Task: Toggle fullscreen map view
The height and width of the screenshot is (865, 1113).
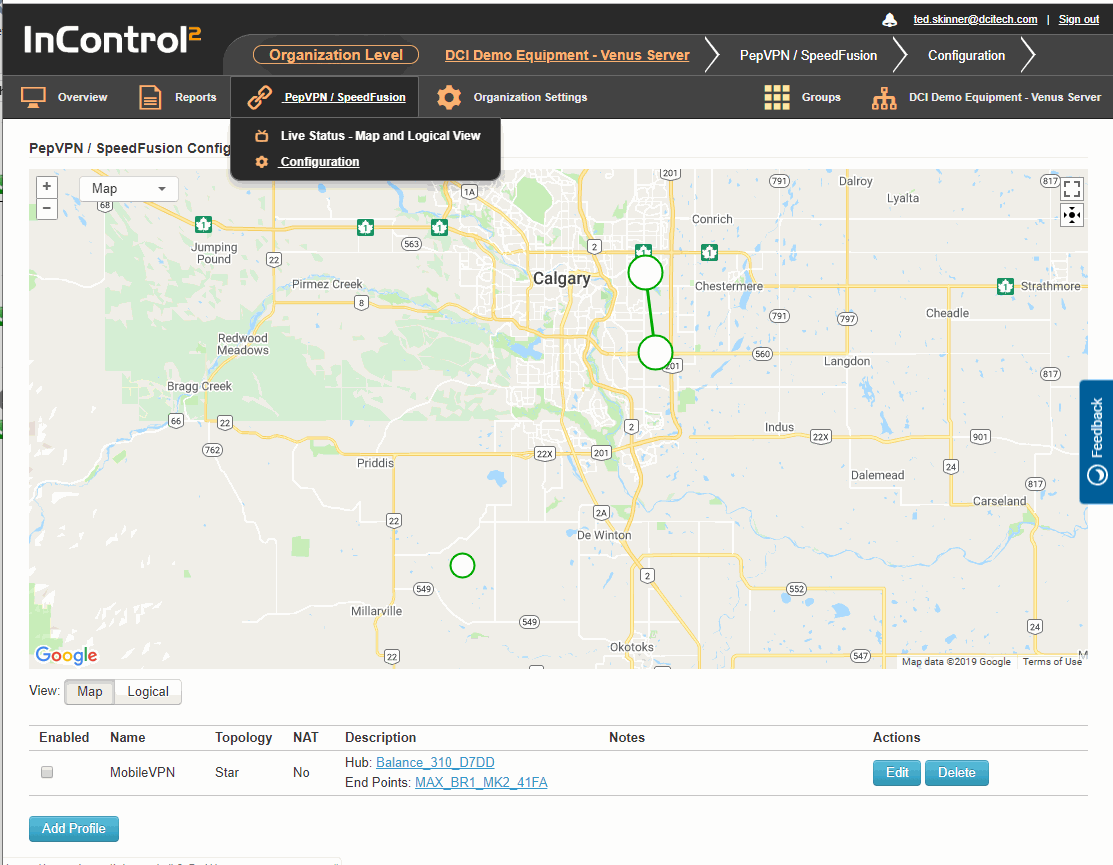Action: (x=1072, y=189)
